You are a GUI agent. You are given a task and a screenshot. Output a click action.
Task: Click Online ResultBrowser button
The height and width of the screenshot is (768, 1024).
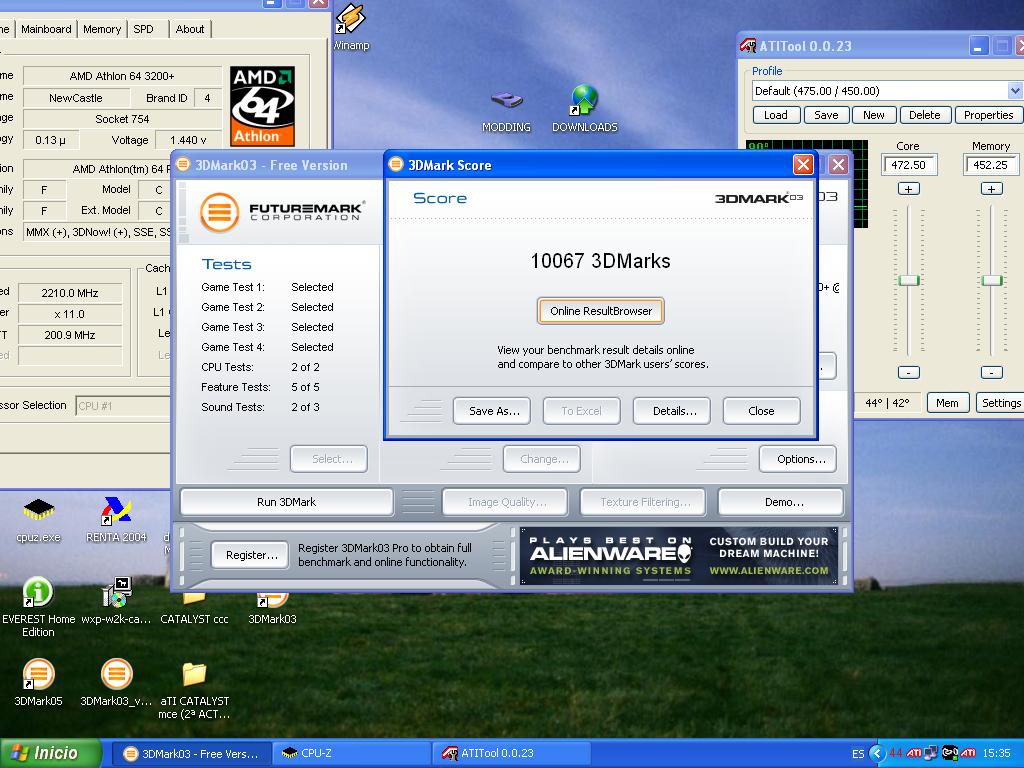click(x=601, y=311)
